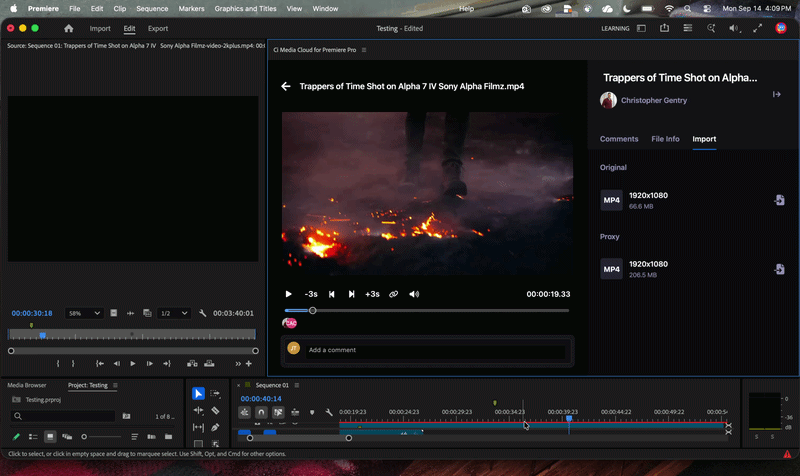Mute the Ci video player audio
This screenshot has height=476, width=800.
[414, 294]
